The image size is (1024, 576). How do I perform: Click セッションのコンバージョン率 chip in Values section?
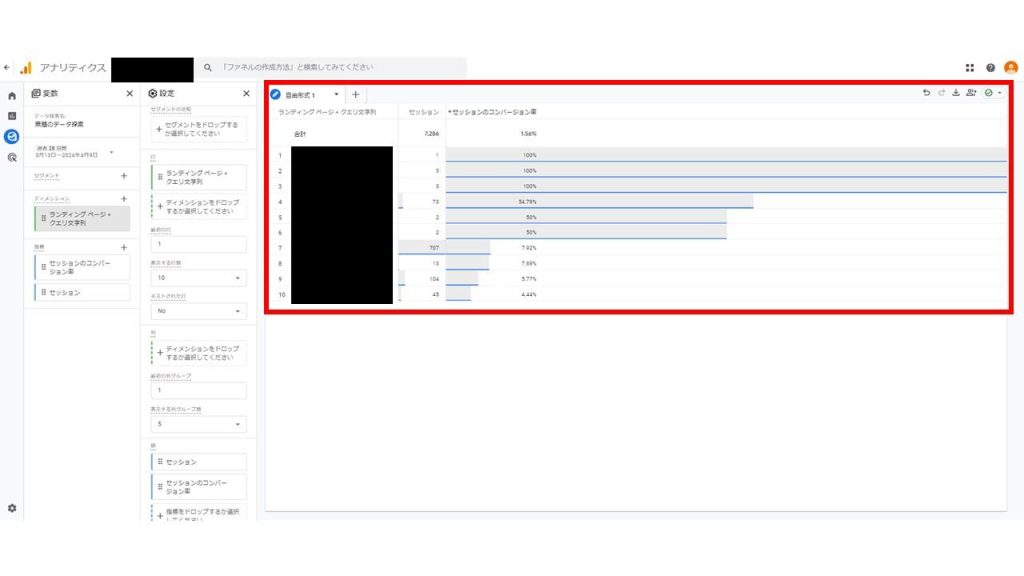pos(199,487)
